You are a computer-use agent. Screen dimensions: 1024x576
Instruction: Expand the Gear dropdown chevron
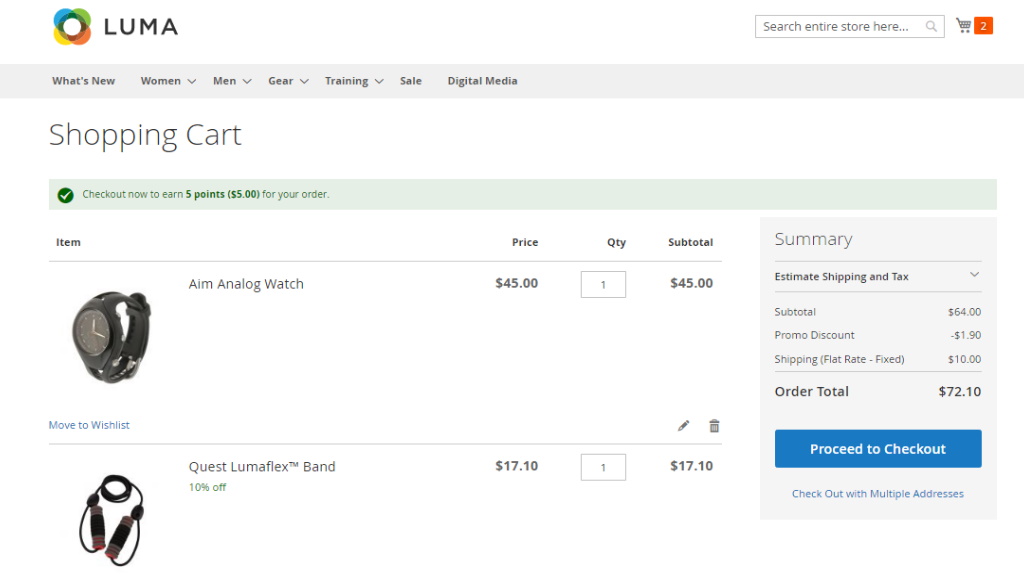pyautogui.click(x=304, y=82)
